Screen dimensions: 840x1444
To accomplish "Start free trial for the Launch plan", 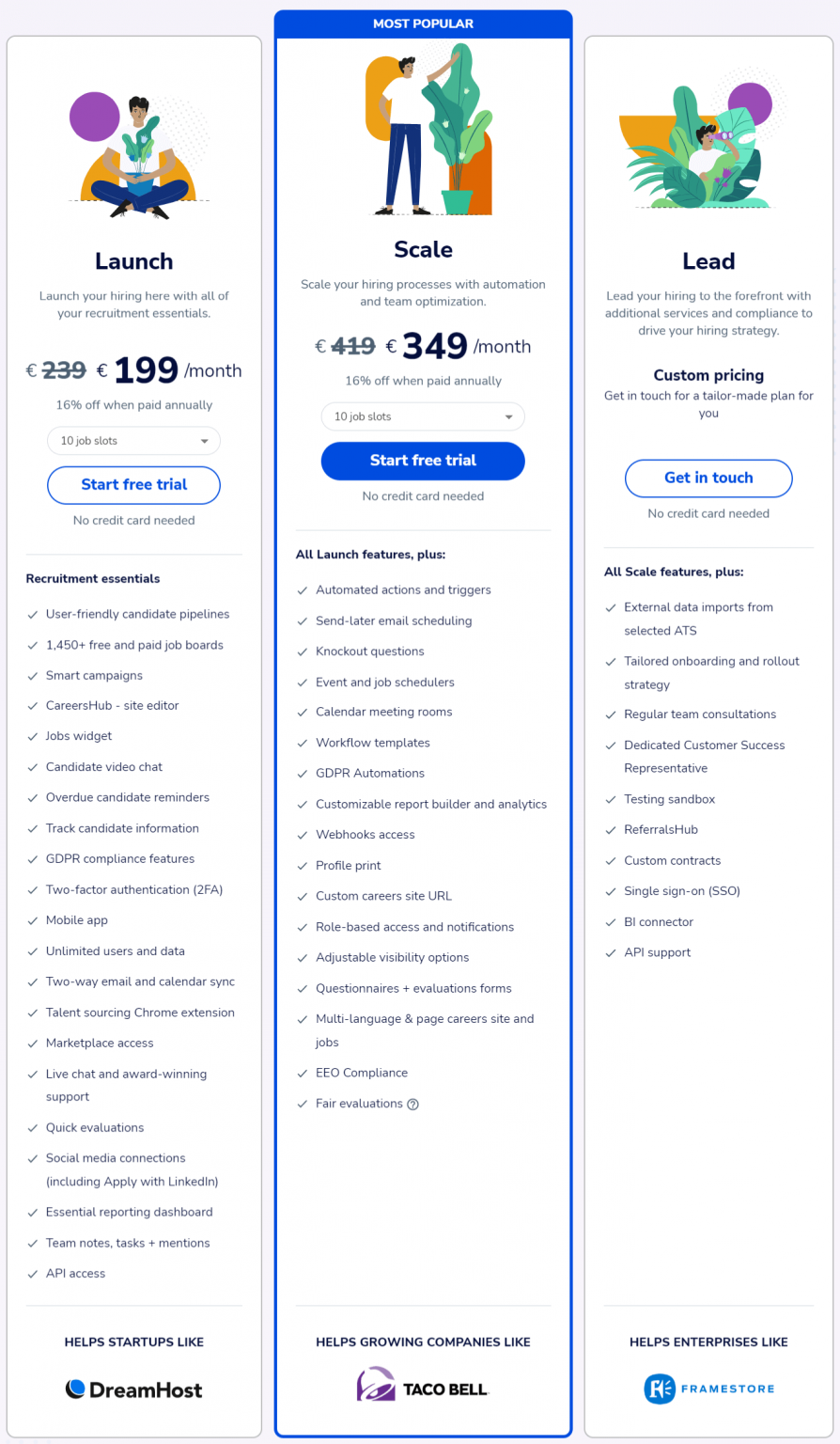I will pyautogui.click(x=133, y=485).
